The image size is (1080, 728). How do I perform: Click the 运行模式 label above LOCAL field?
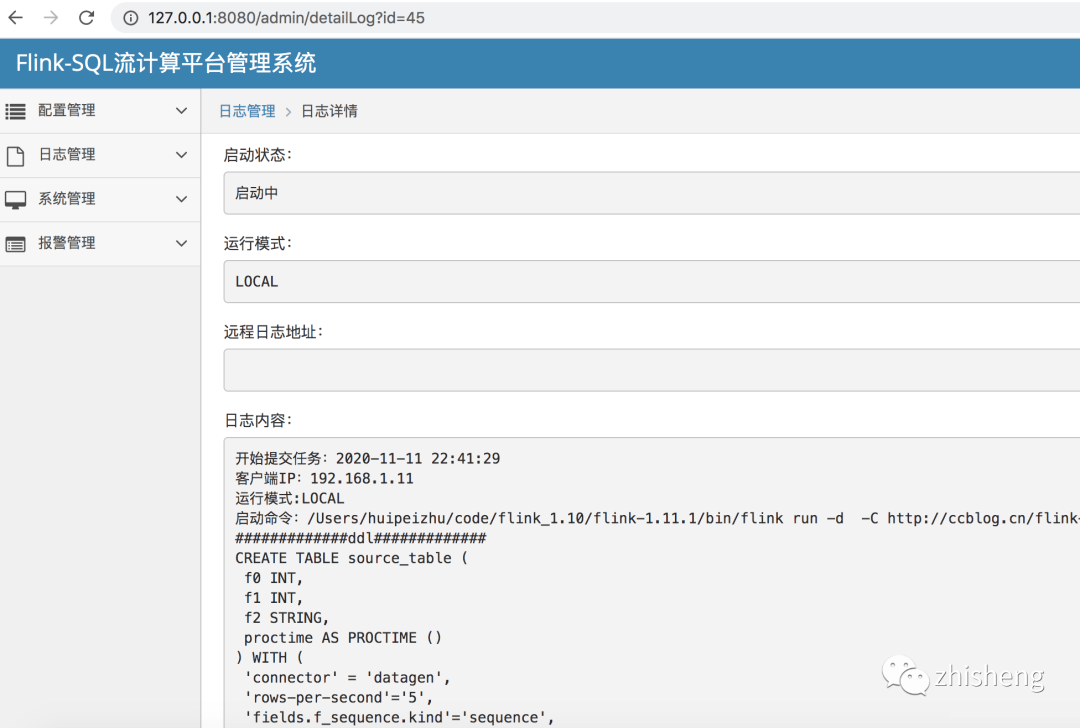pos(258,243)
